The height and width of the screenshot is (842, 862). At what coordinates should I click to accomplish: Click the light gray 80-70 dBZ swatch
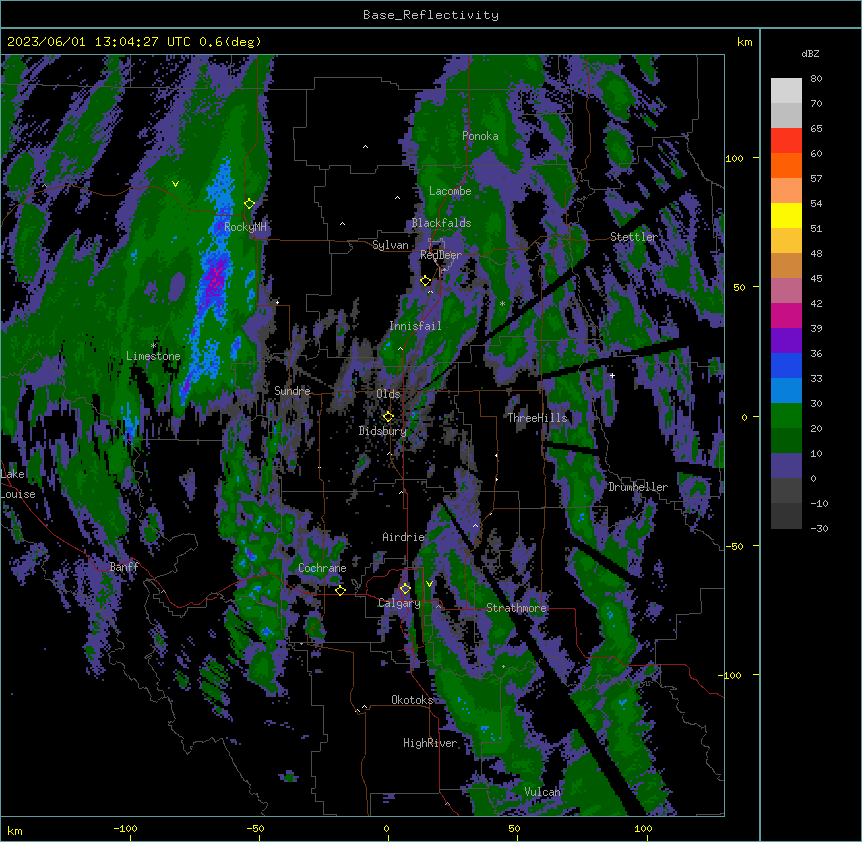pos(786,91)
